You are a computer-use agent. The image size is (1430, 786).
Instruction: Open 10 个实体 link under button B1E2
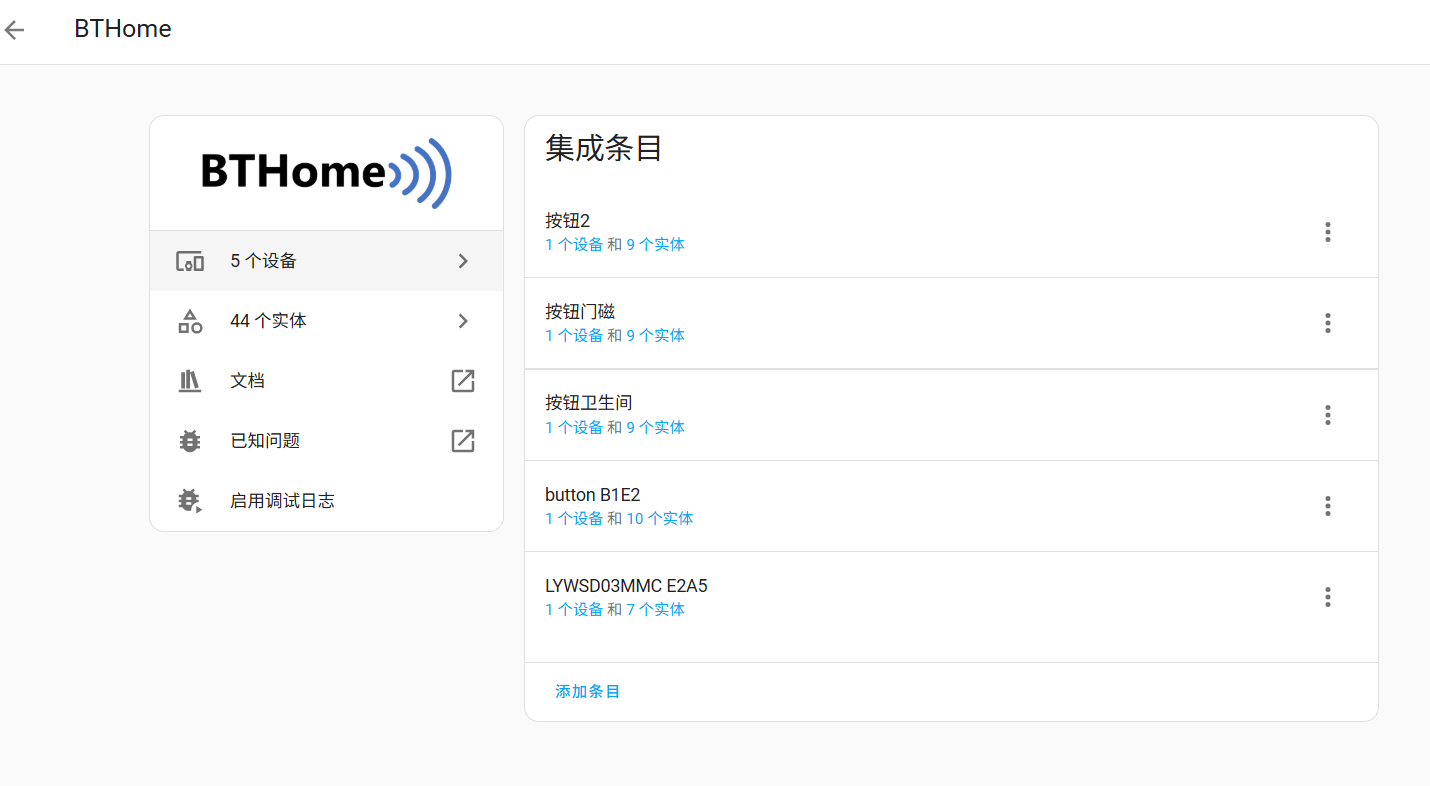click(660, 518)
